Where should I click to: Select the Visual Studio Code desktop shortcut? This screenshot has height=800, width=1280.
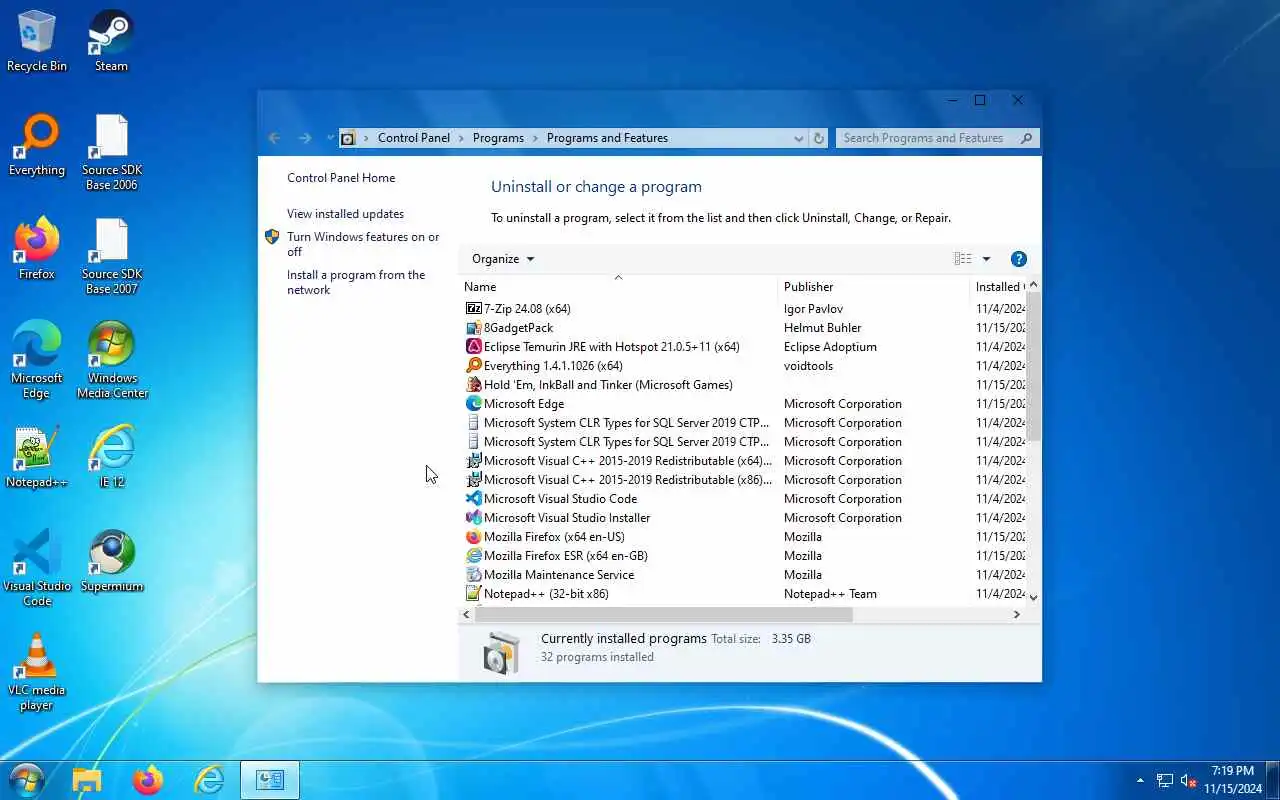coord(37,569)
